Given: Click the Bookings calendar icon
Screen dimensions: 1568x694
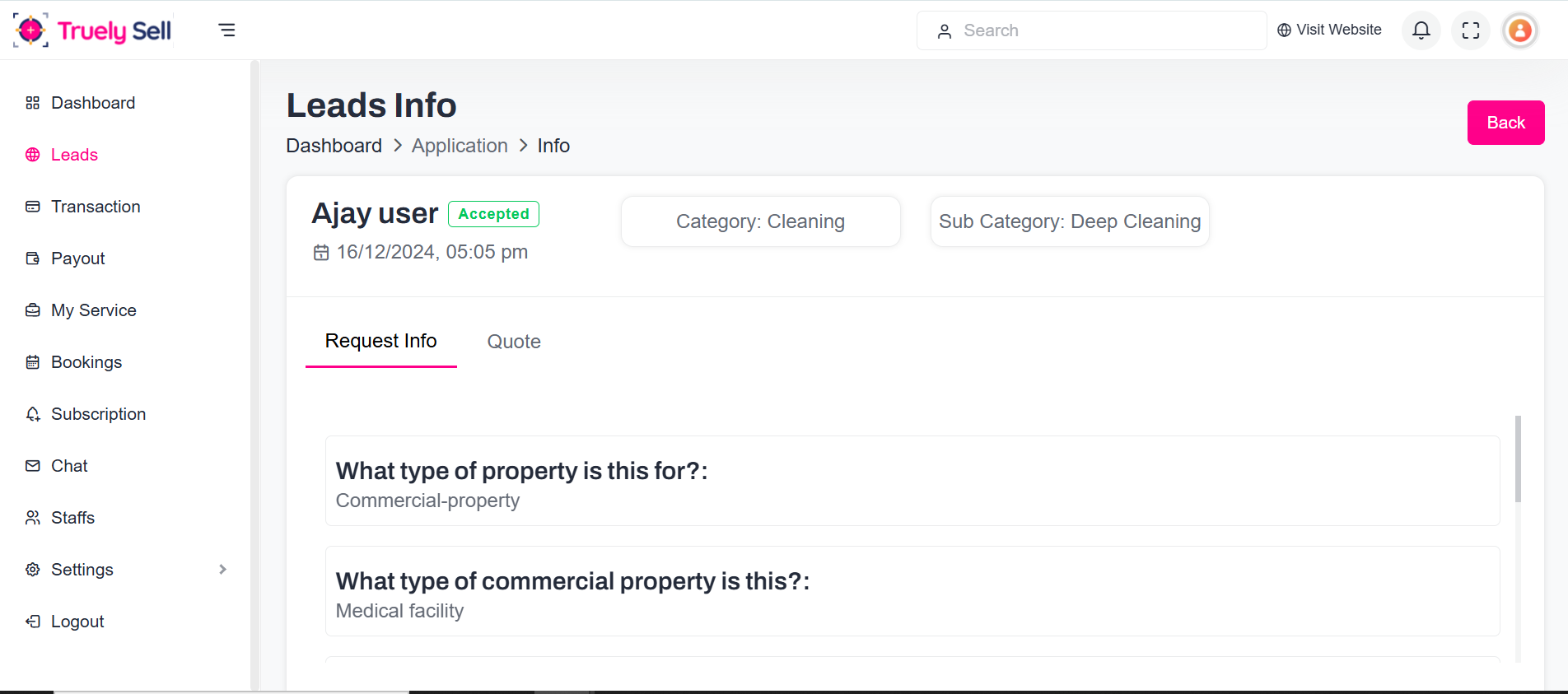Looking at the screenshot, I should point(33,362).
